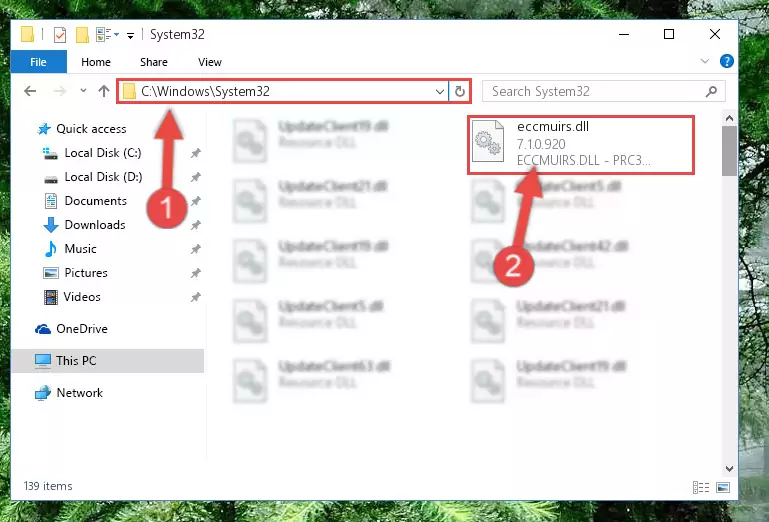Image resolution: width=769 pixels, height=522 pixels.
Task: Maximize the System32 window
Action: point(669,34)
